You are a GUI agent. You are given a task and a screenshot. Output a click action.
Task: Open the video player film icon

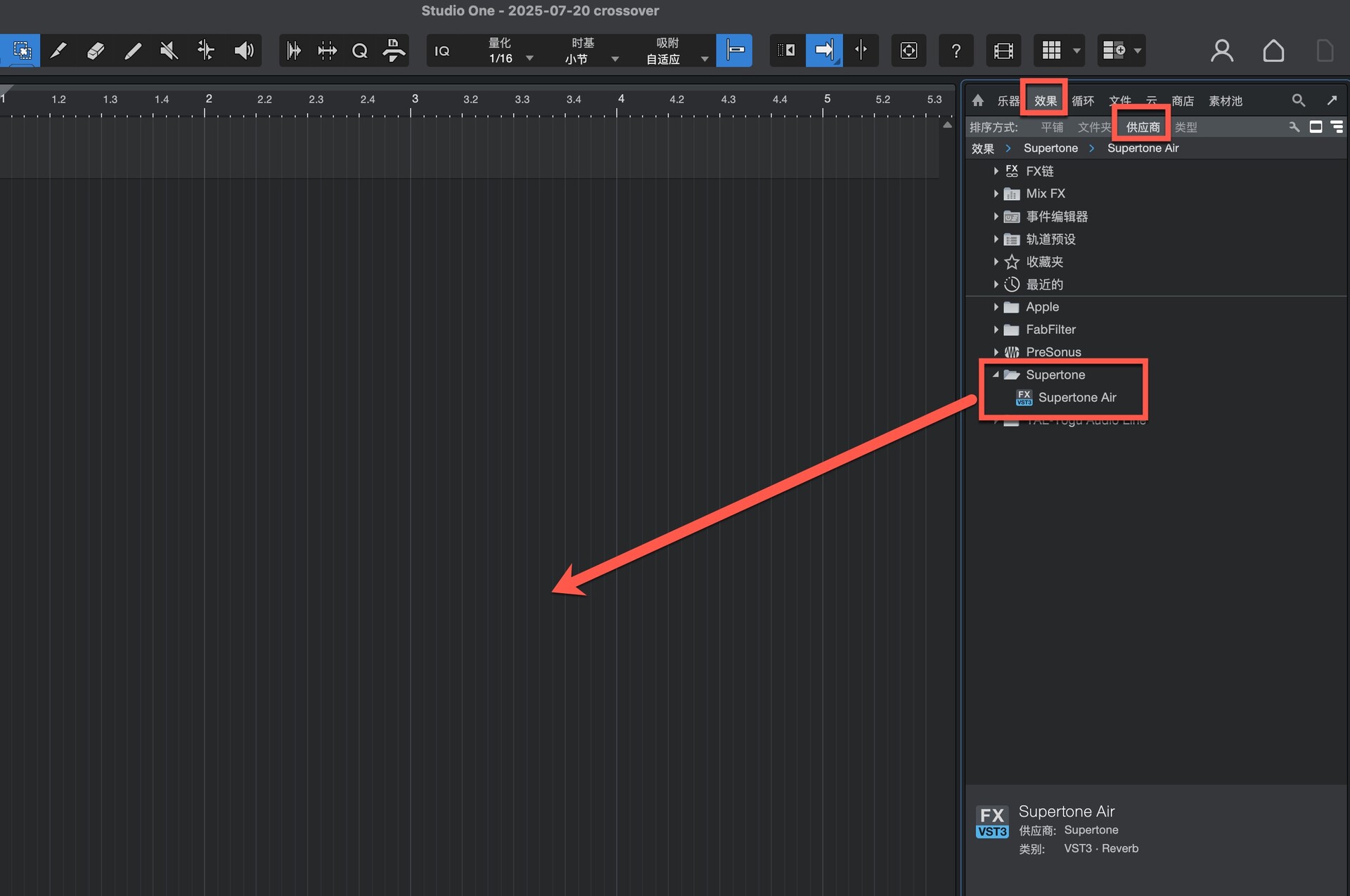1003,51
